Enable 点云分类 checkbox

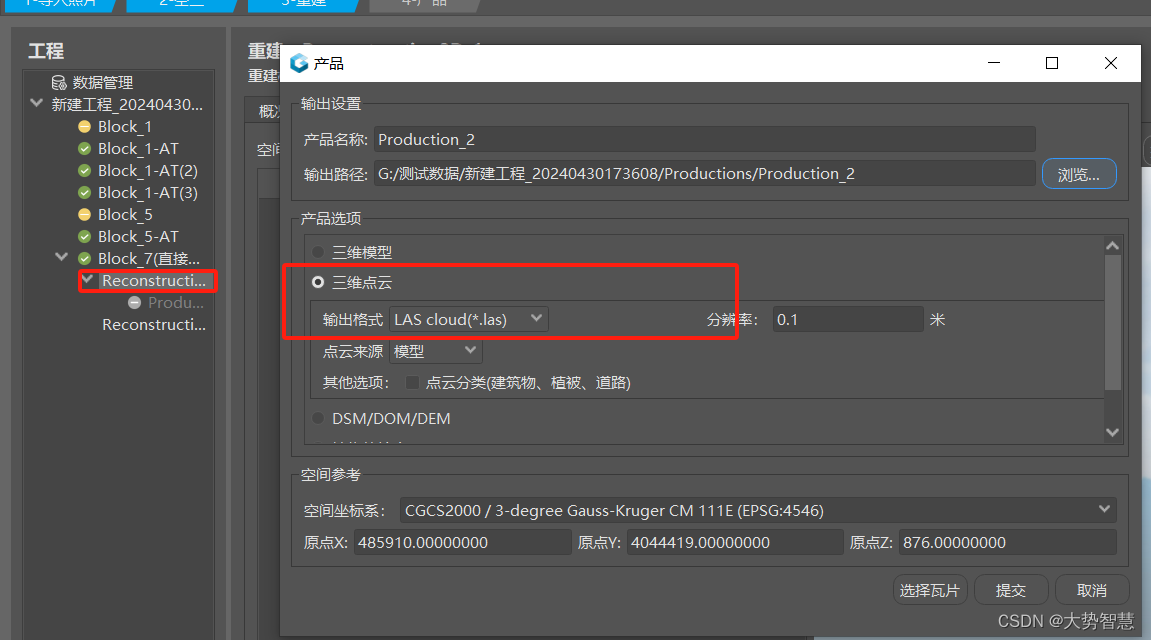click(x=413, y=382)
